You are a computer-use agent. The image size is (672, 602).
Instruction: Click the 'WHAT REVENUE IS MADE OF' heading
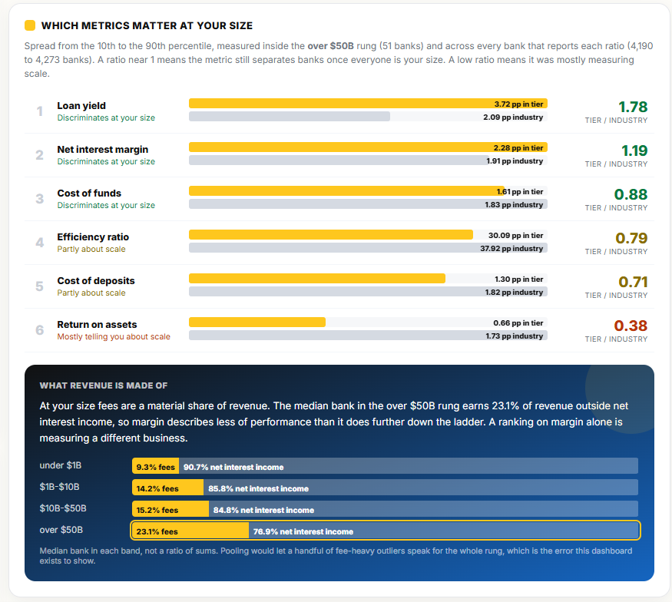pos(103,385)
